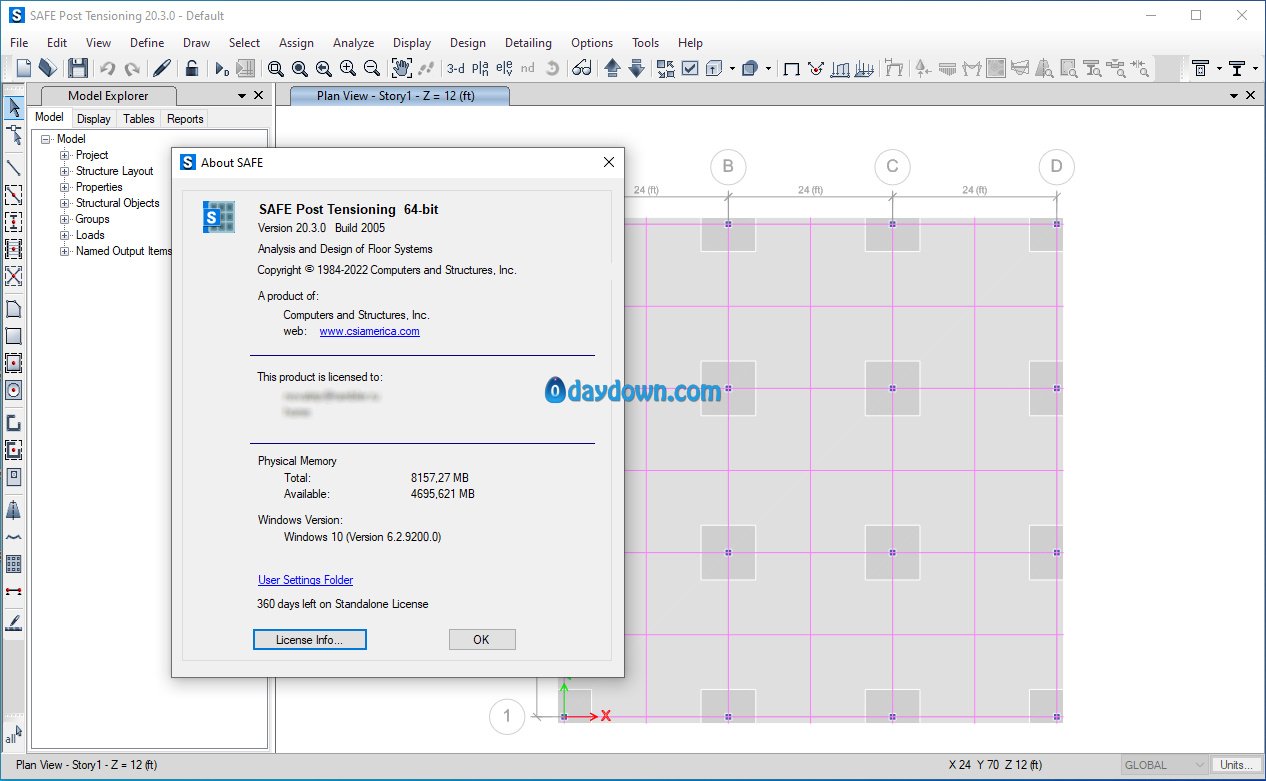
Task: Switch to the Reports tab in Model Explorer
Action: [185, 119]
